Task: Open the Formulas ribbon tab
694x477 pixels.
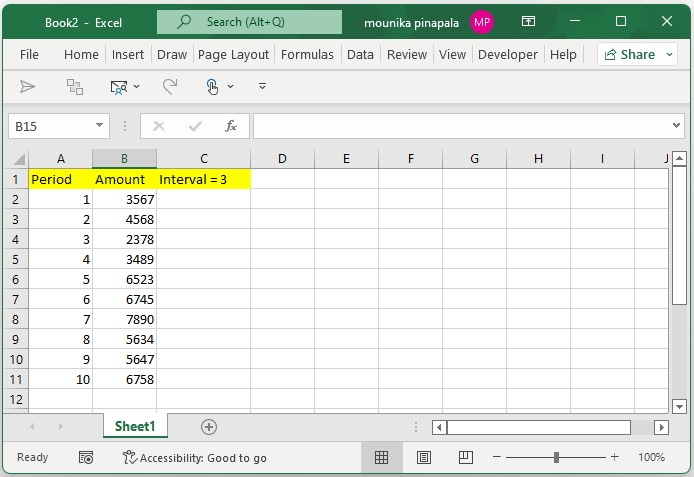Action: [307, 55]
